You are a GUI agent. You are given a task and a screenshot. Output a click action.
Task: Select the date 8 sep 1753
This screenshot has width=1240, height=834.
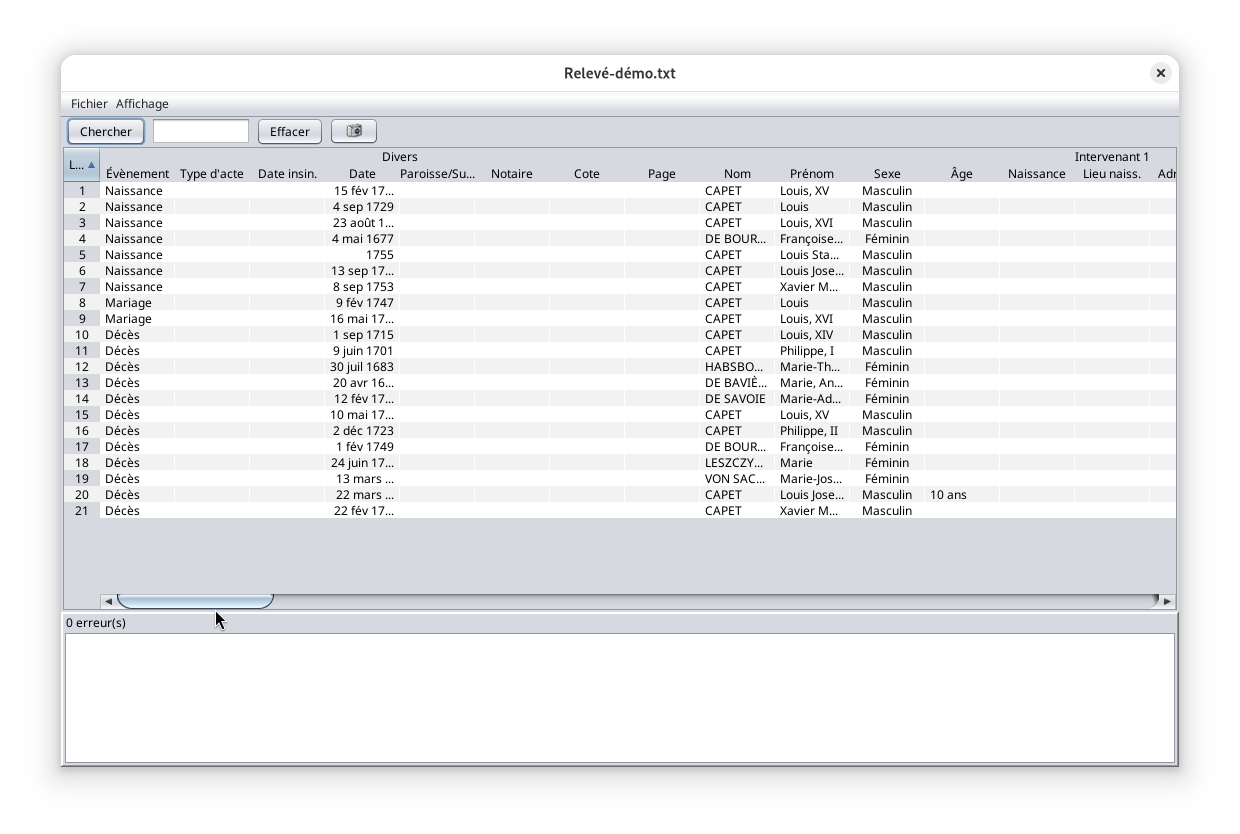pyautogui.click(x=363, y=287)
